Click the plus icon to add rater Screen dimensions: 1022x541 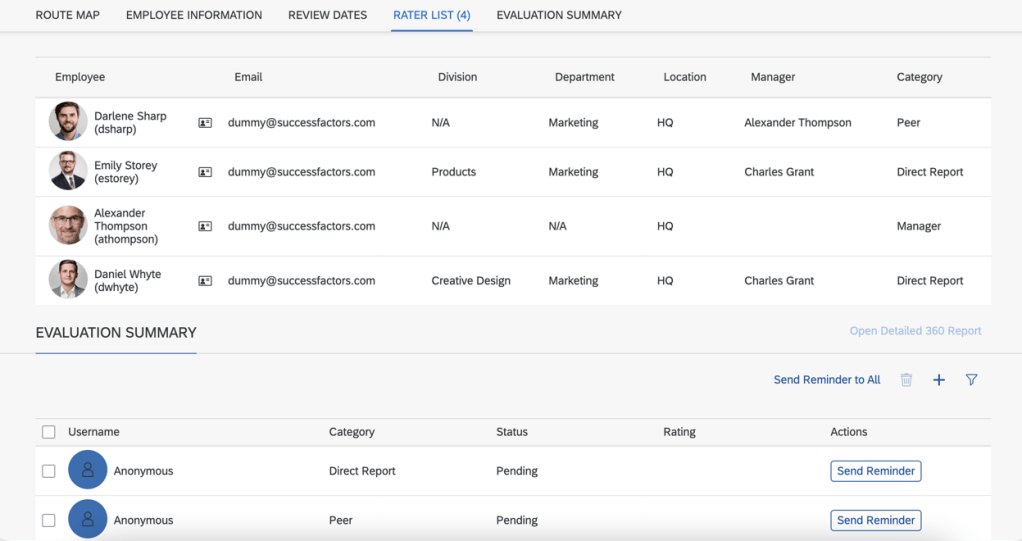[938, 380]
